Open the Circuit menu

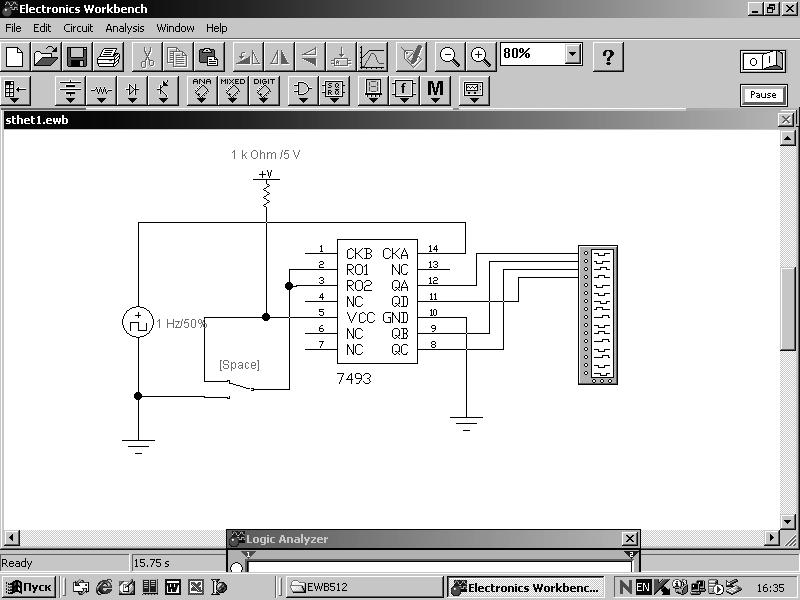[x=78, y=28]
